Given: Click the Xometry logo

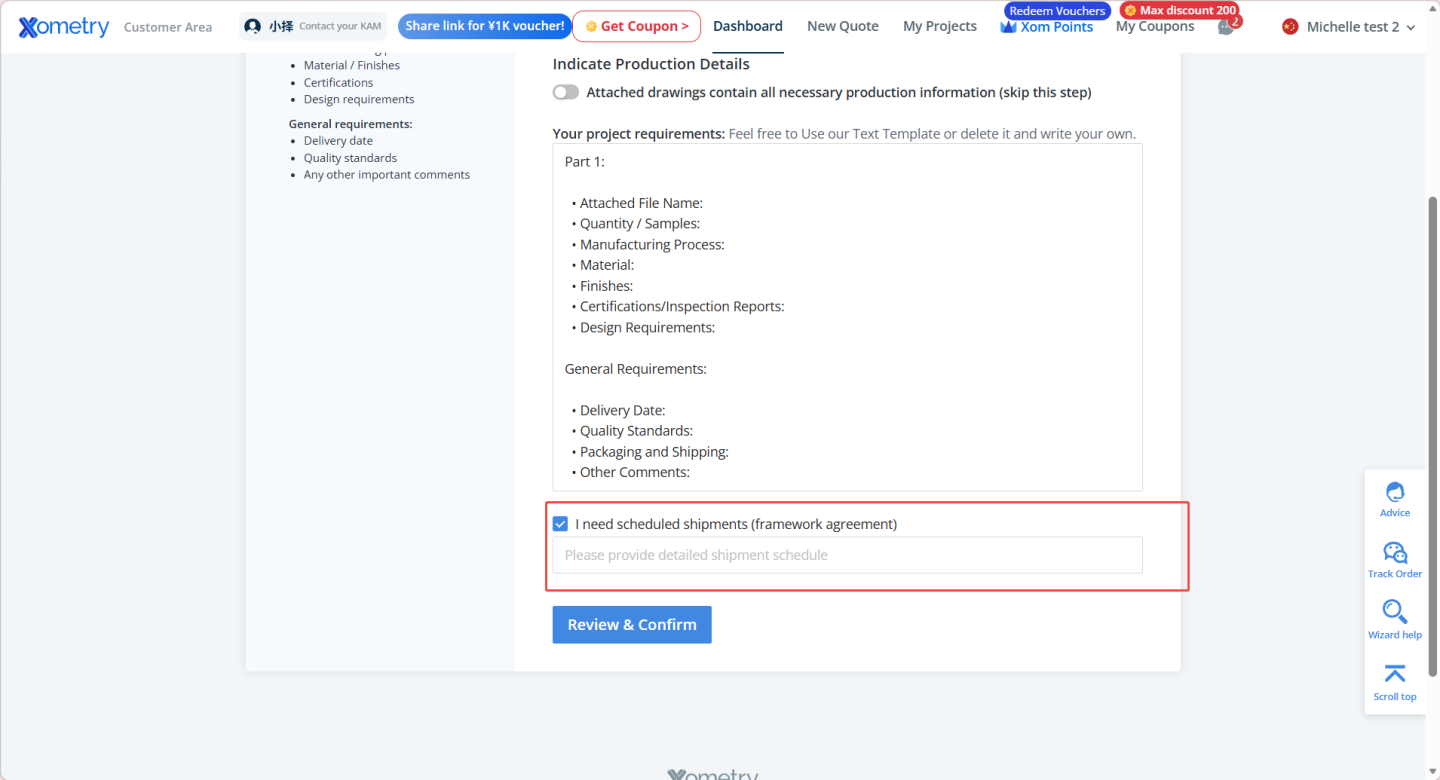Looking at the screenshot, I should (64, 27).
